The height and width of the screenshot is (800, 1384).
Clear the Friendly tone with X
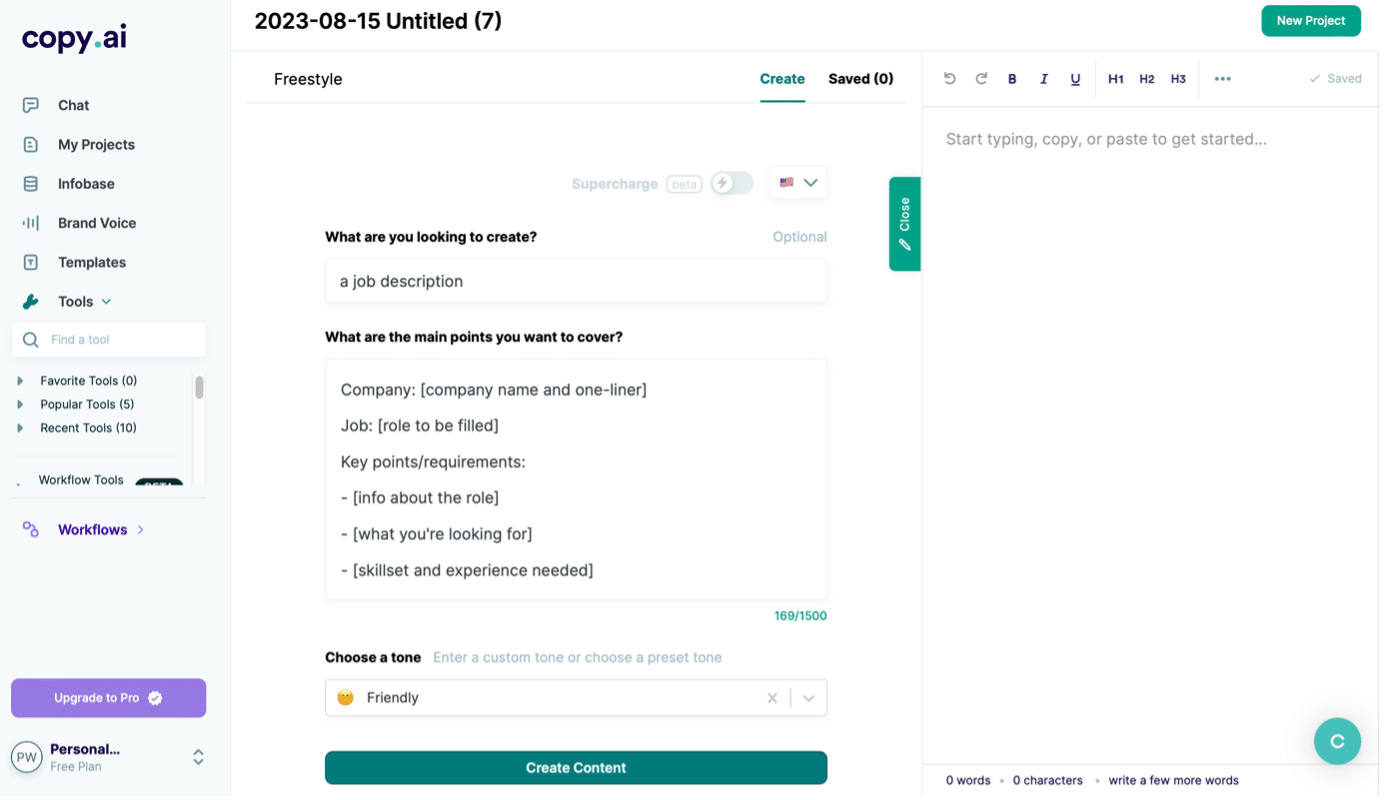pos(774,699)
